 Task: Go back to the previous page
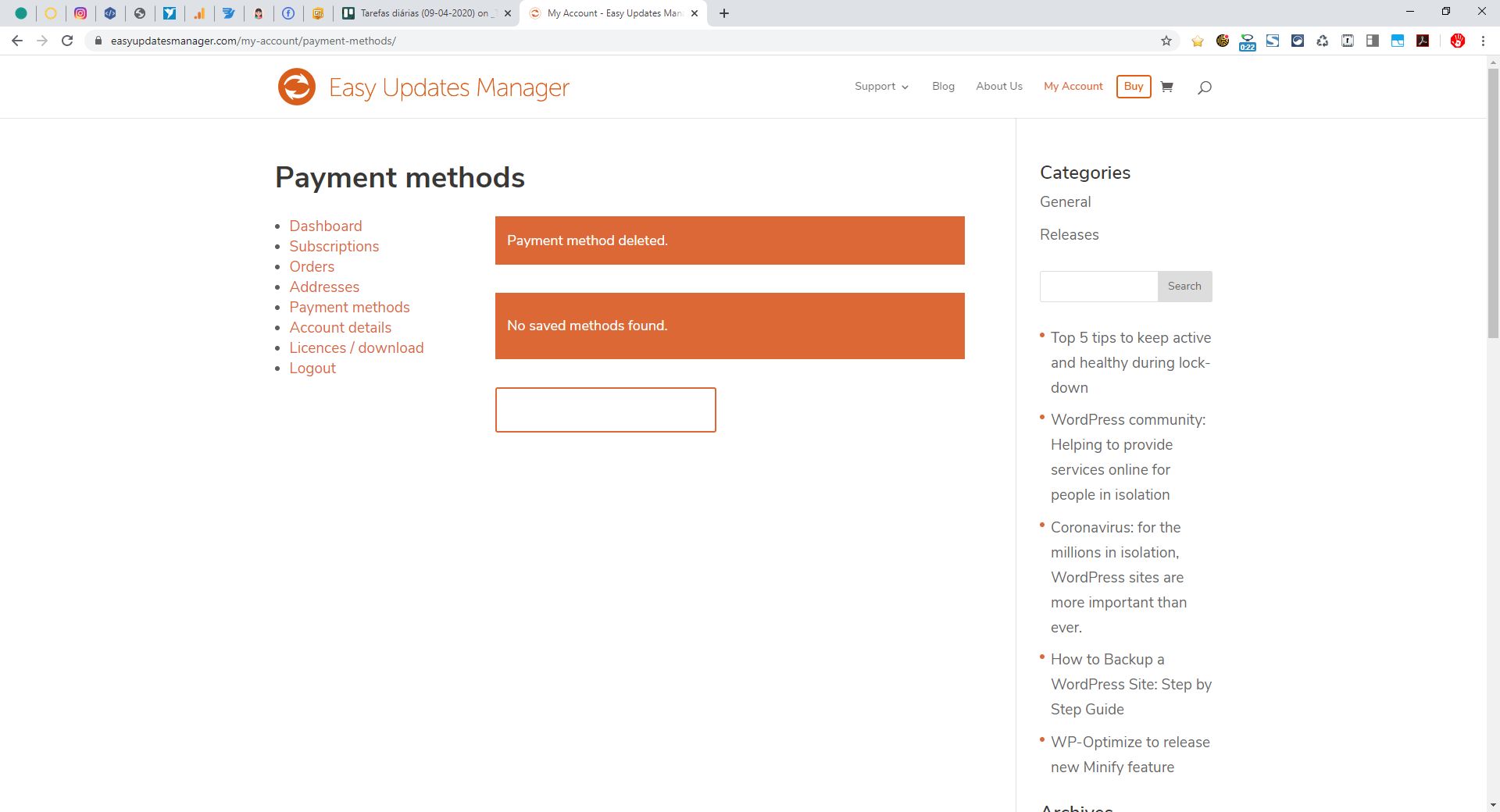click(17, 41)
